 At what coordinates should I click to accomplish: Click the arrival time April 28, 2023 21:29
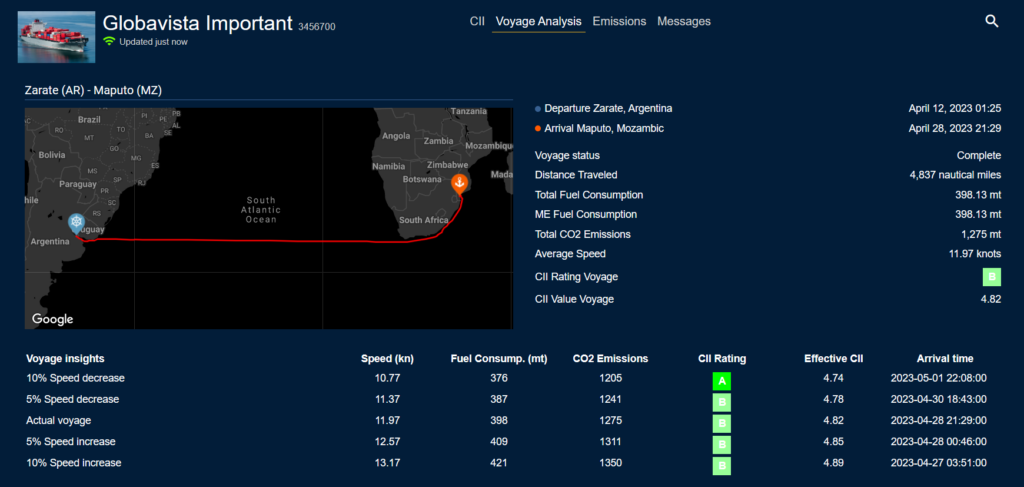pyautogui.click(x=955, y=129)
